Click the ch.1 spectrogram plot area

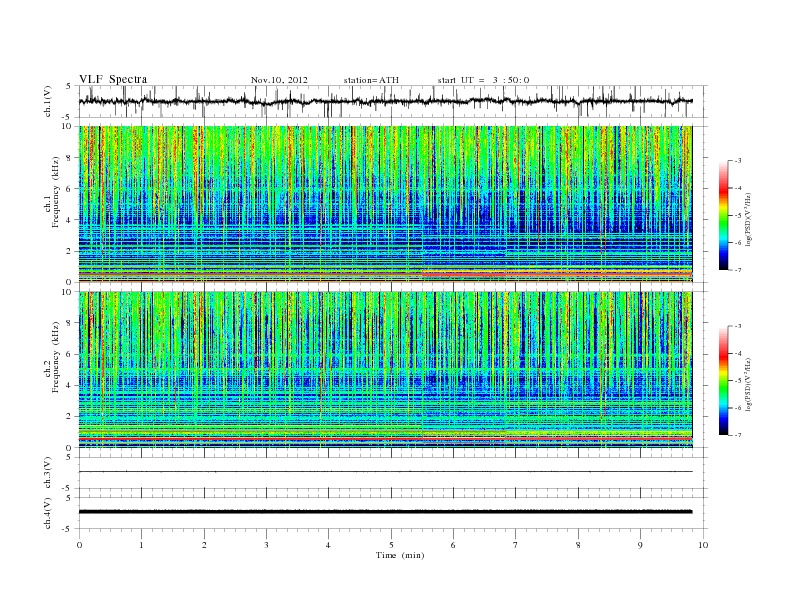point(385,204)
